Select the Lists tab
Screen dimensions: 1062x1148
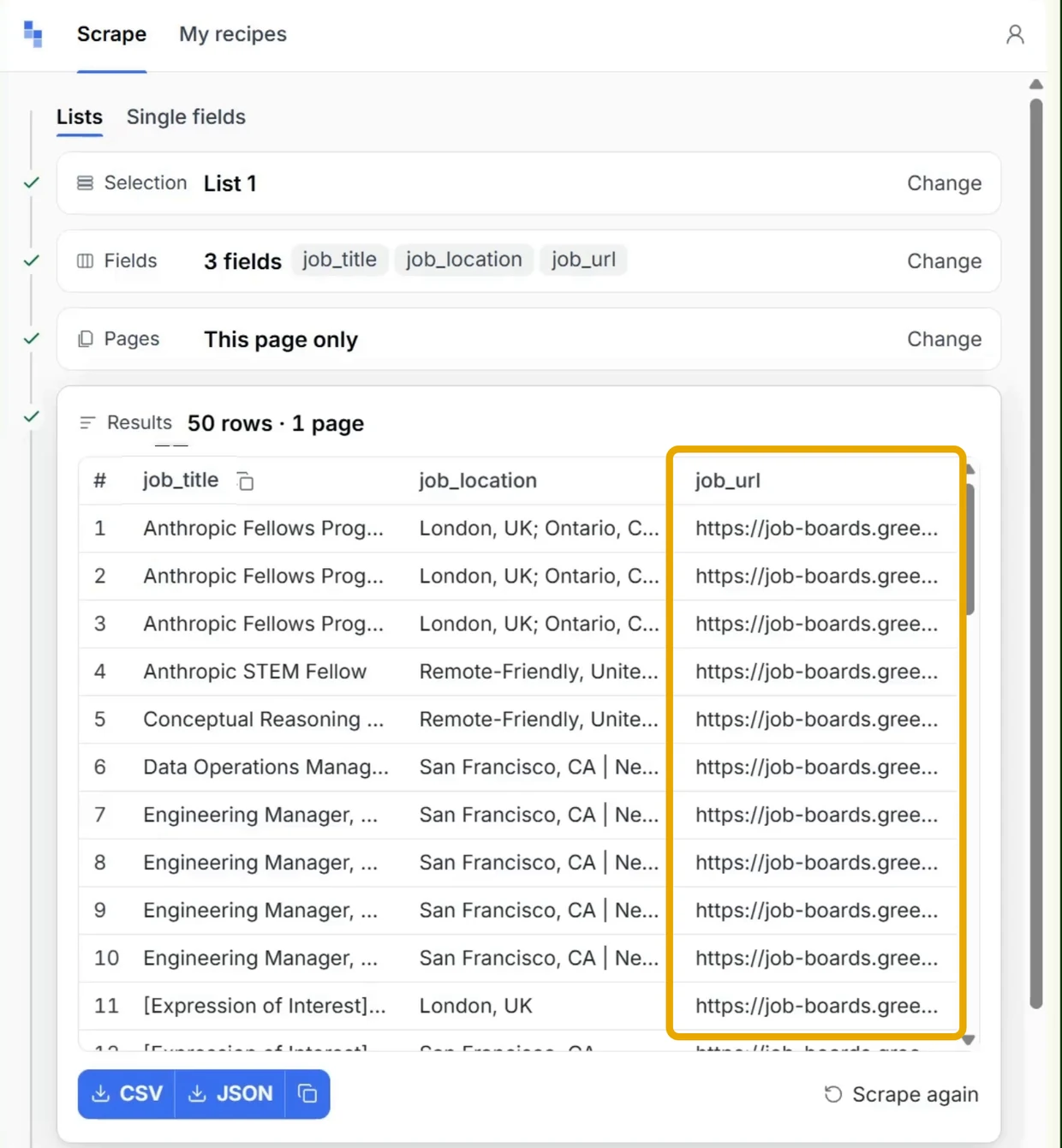80,117
